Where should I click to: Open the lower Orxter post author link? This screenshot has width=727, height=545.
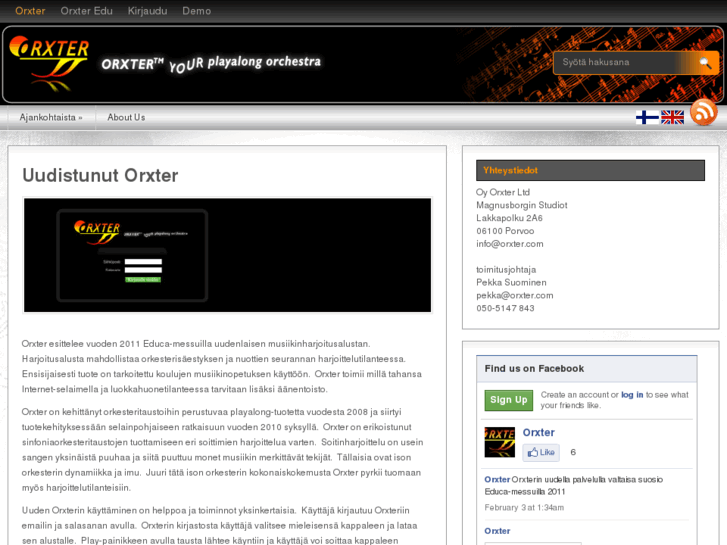tap(497, 531)
